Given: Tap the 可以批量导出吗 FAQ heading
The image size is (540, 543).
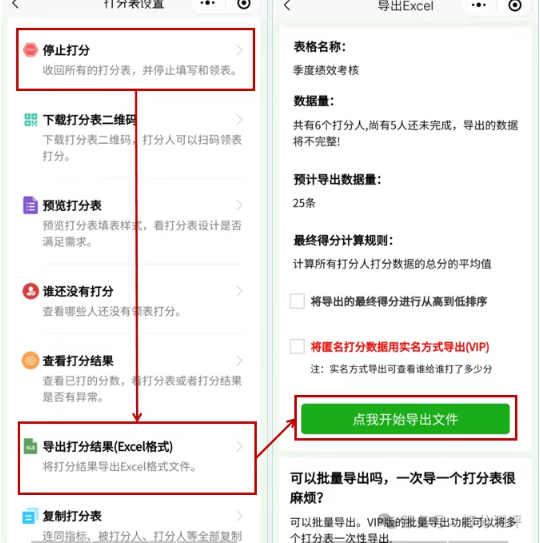Looking at the screenshot, I should (x=403, y=488).
